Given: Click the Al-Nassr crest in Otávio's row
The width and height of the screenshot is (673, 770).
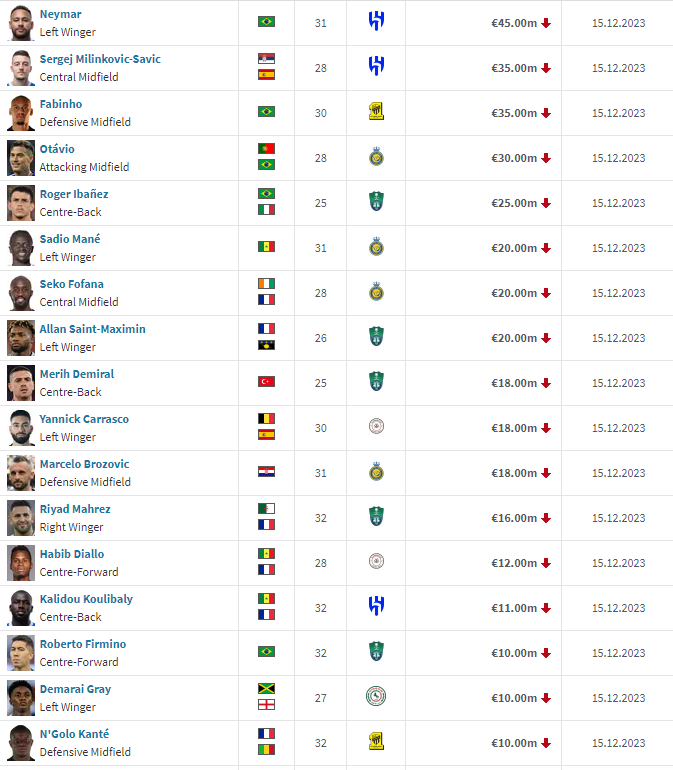Looking at the screenshot, I should 376,157.
